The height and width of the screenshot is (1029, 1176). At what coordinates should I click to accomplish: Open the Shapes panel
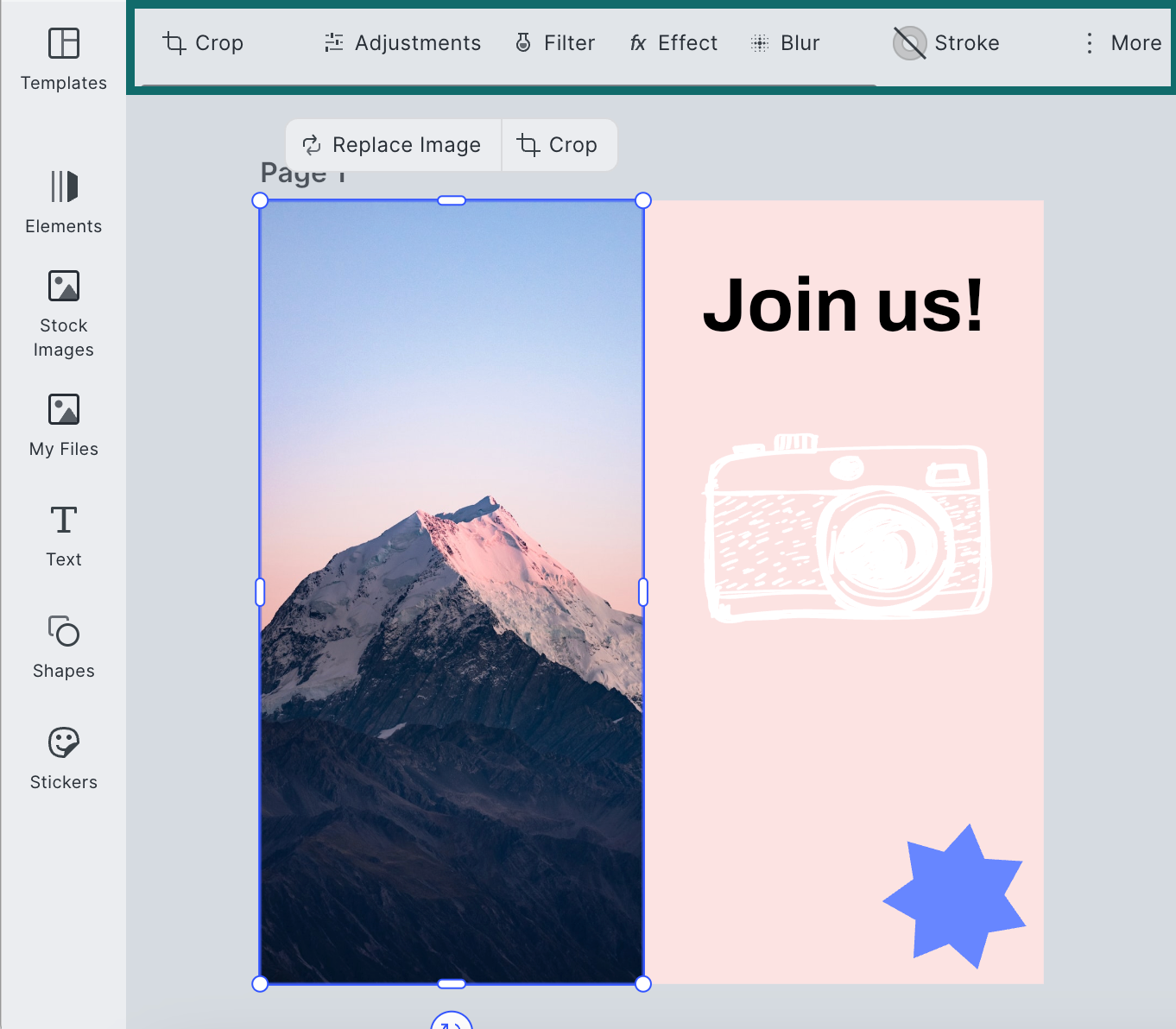click(x=64, y=647)
